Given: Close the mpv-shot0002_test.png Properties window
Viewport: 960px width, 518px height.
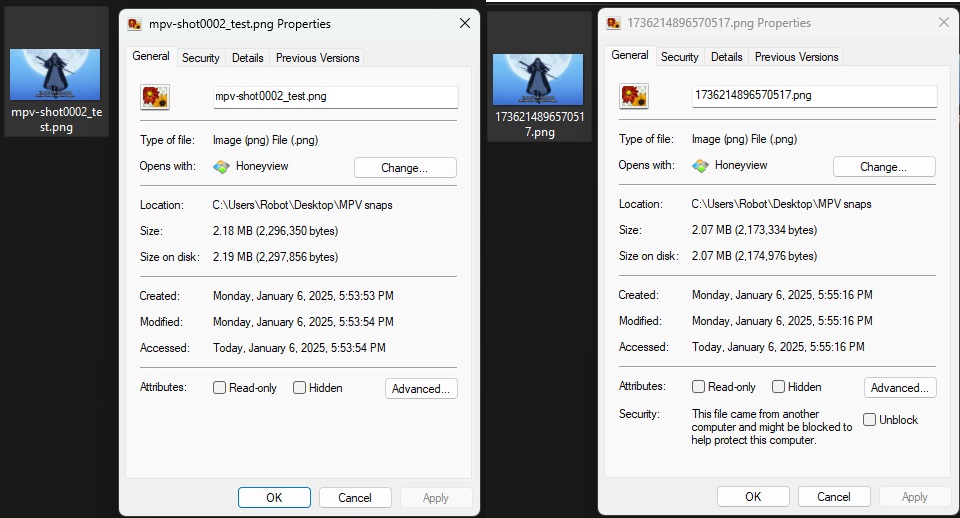Looking at the screenshot, I should (x=465, y=24).
